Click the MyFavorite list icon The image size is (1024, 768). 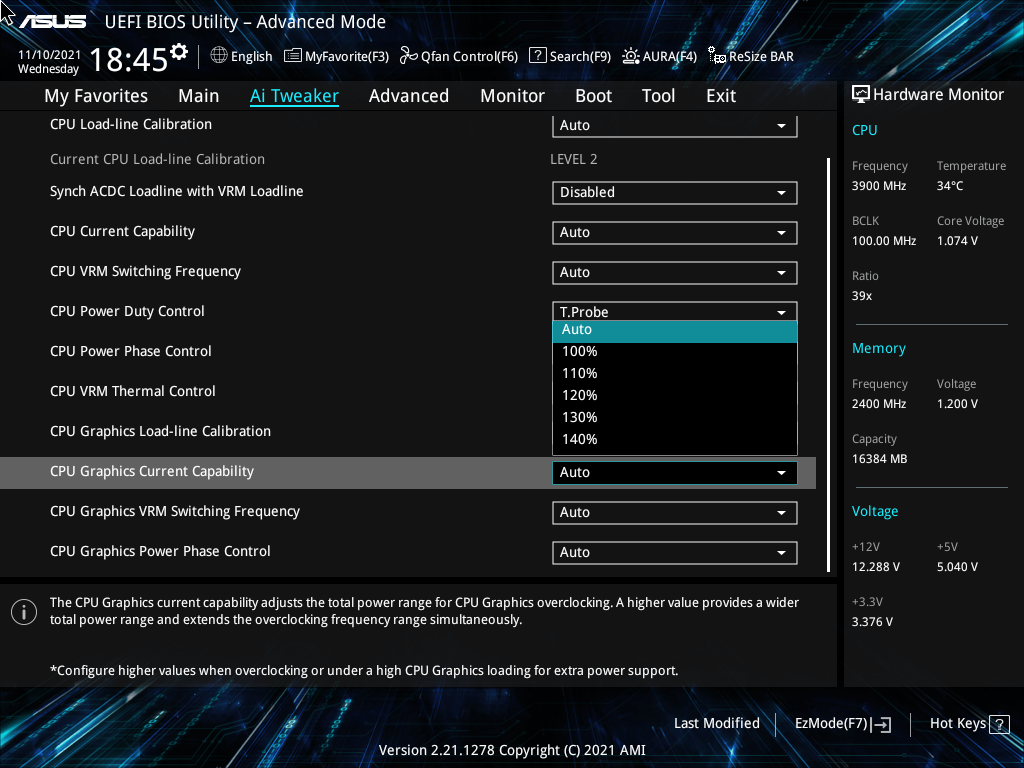tap(293, 56)
